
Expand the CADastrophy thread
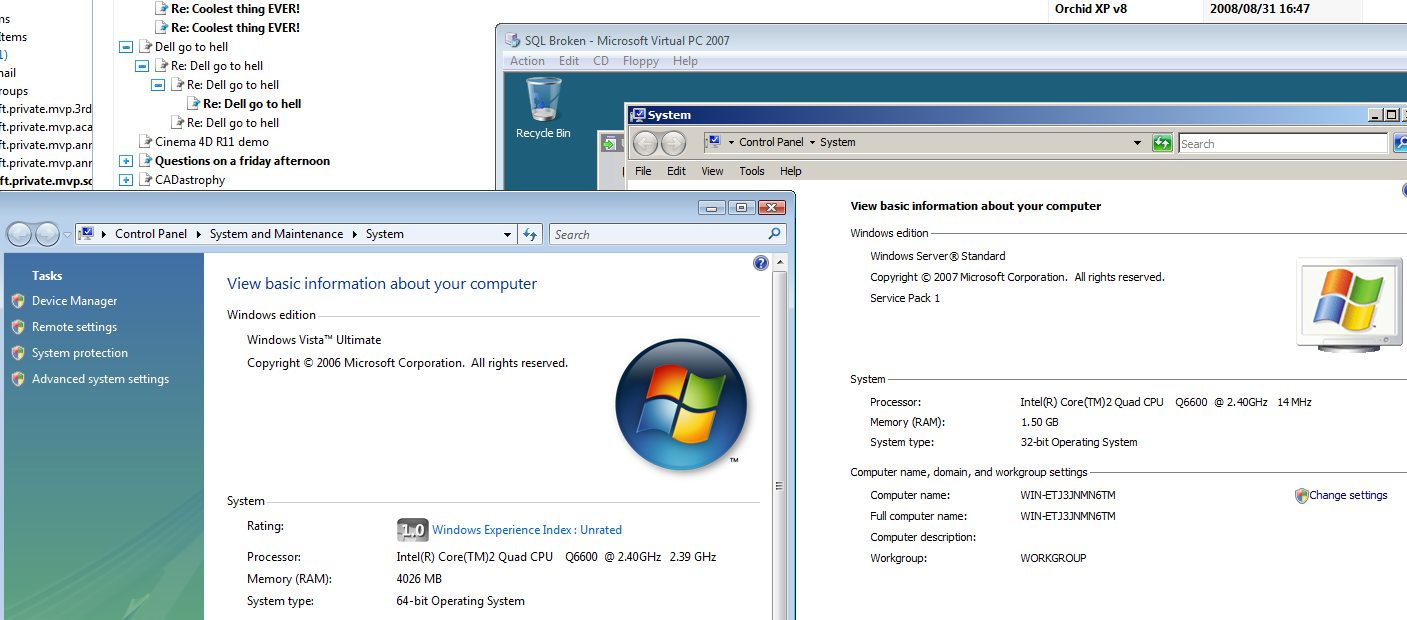(126, 180)
